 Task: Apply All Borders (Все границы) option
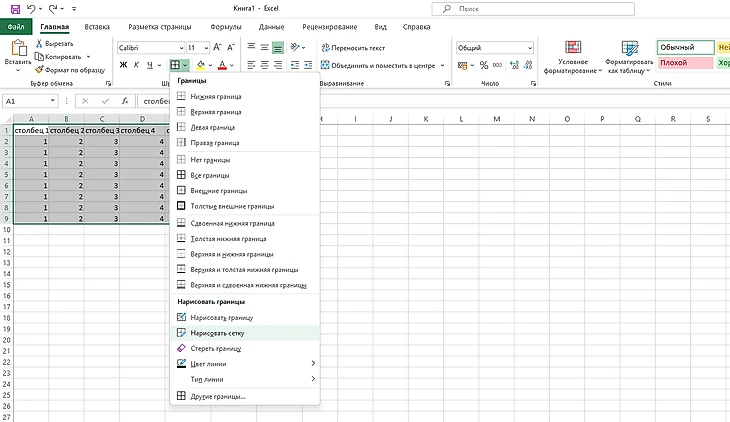pyautogui.click(x=210, y=175)
